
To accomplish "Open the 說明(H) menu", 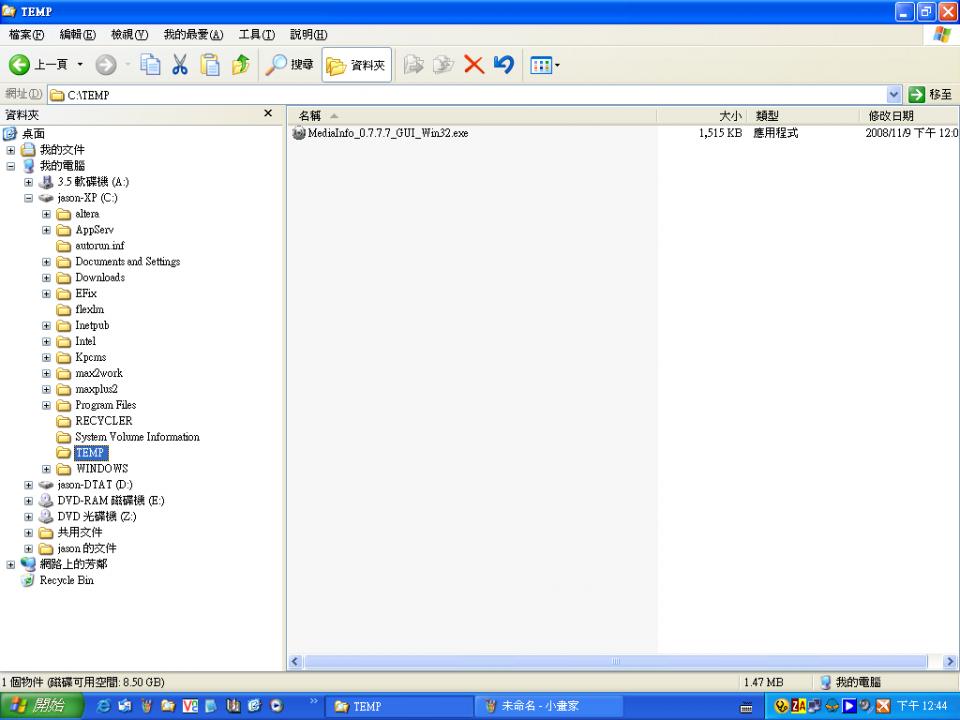I will click(x=309, y=35).
